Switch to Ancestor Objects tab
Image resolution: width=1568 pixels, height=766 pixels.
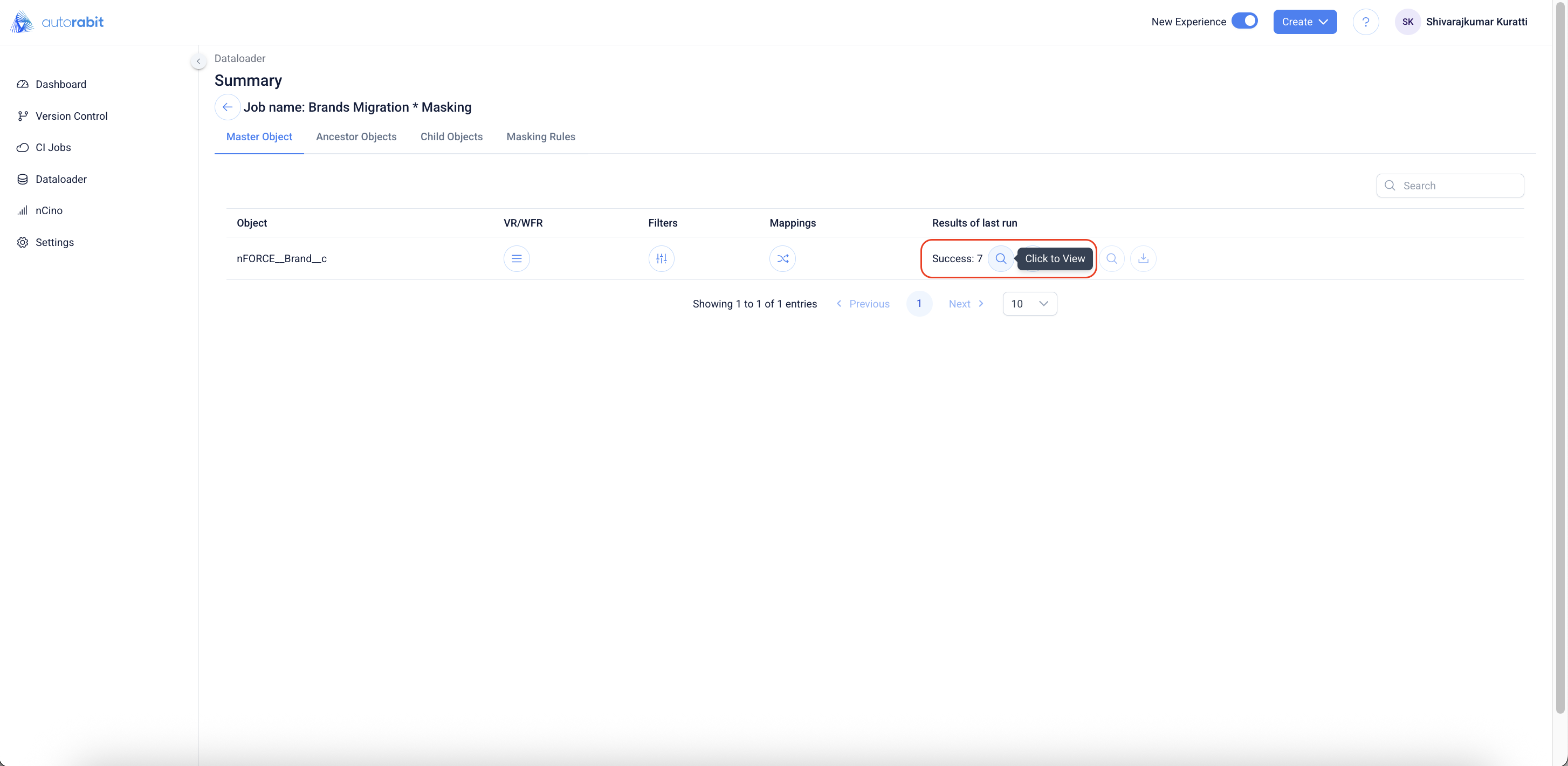356,136
